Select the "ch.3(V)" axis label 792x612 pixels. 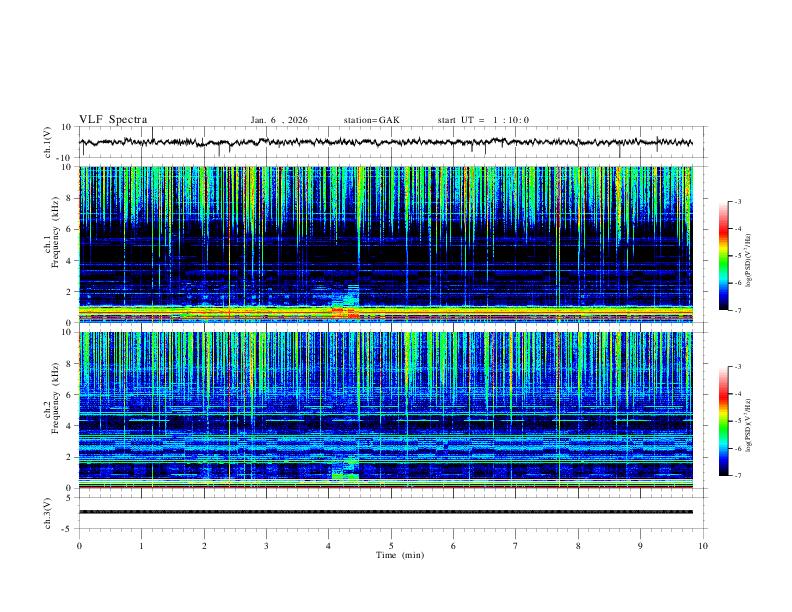coord(47,513)
